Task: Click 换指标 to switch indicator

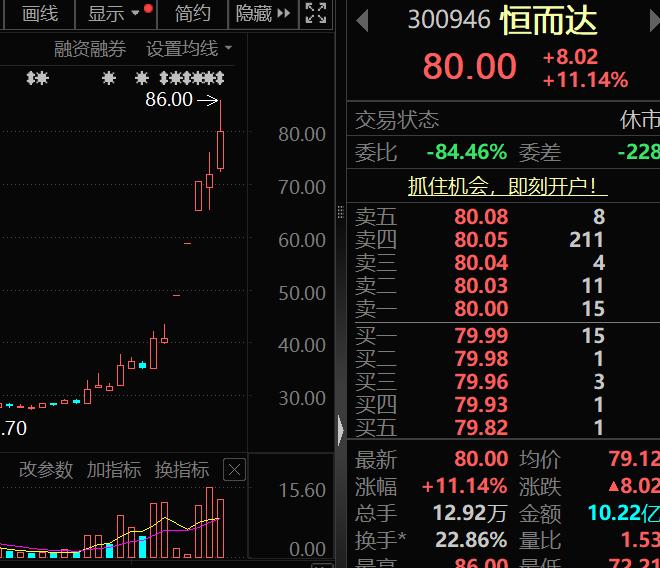Action: 182,469
